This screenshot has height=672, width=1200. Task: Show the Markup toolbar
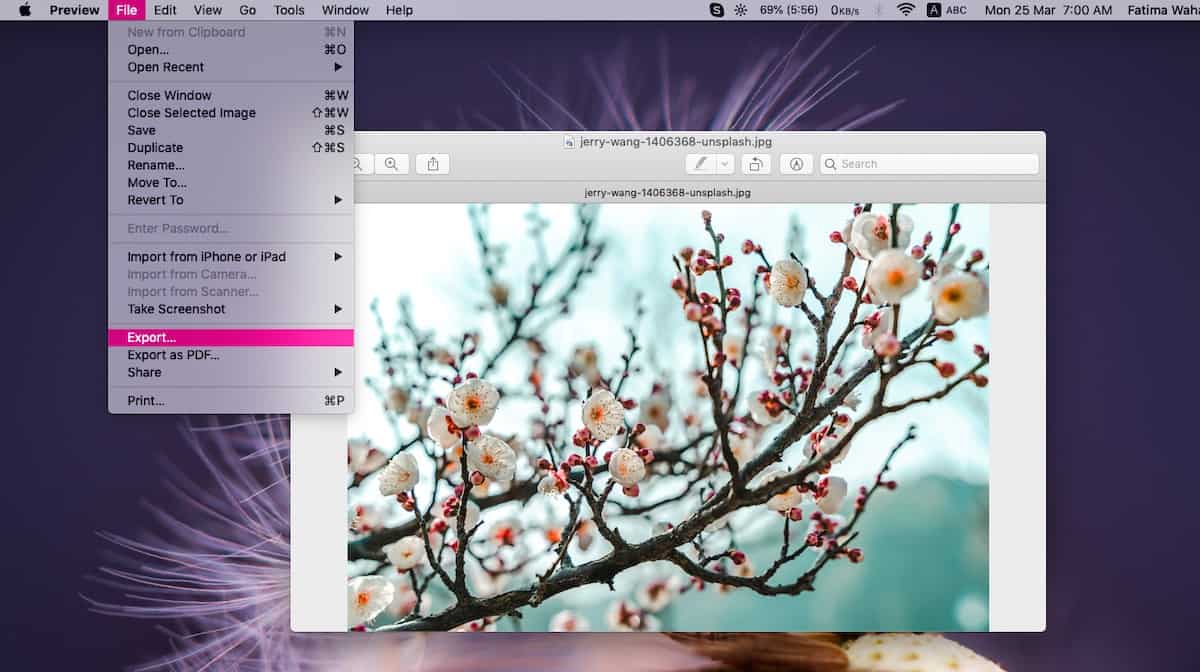click(796, 164)
